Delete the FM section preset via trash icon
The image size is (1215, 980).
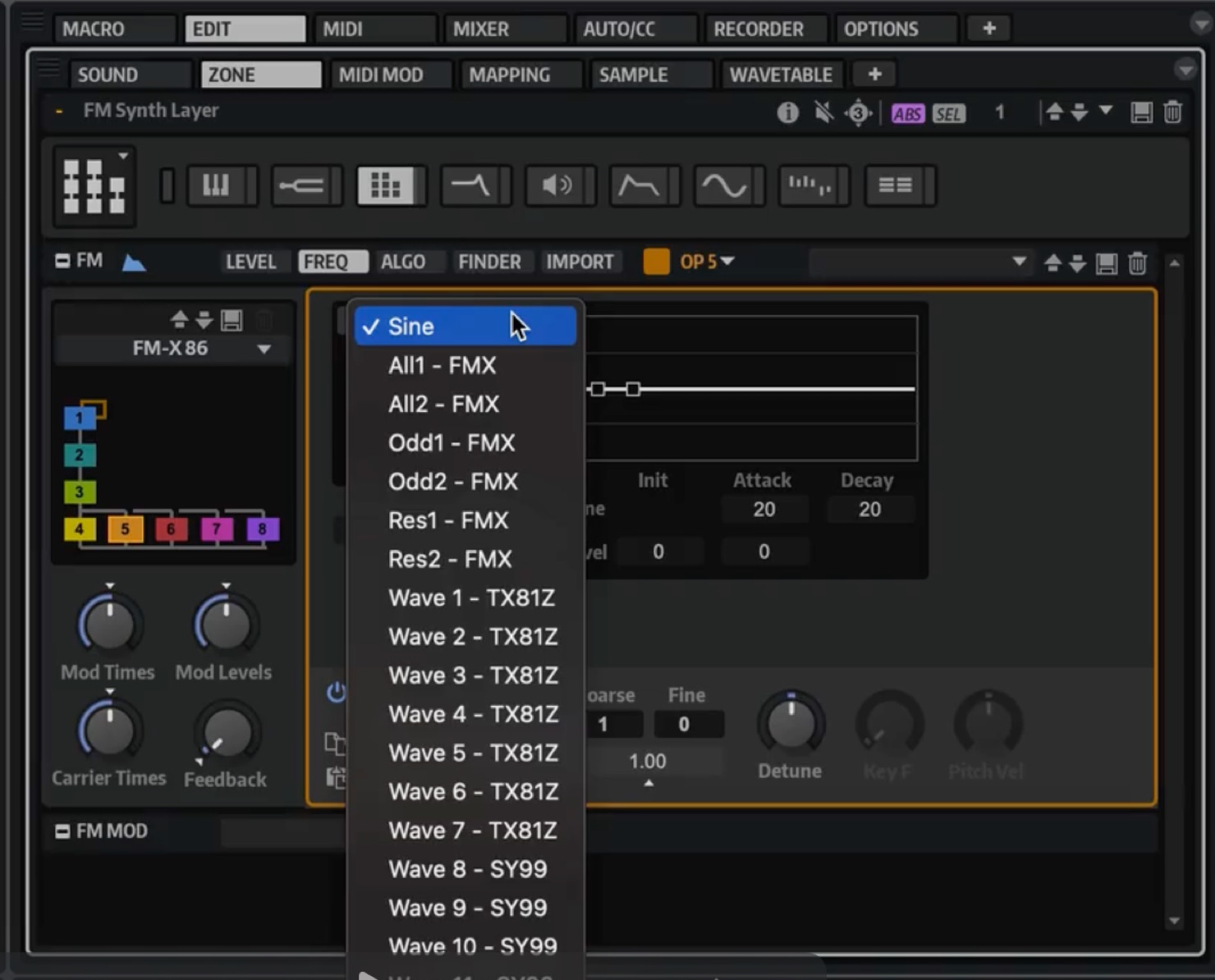pos(1137,263)
